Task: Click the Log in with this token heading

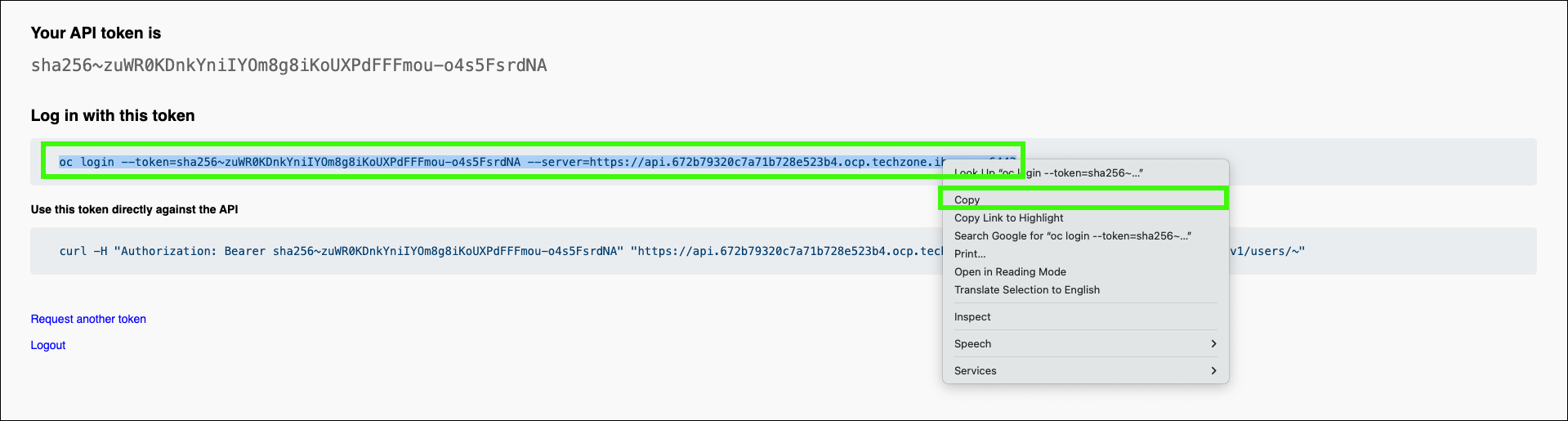Action: tap(113, 115)
